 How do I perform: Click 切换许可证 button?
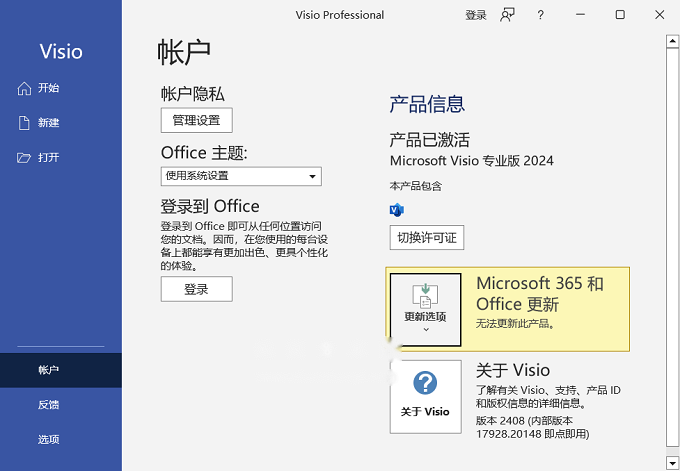(x=427, y=237)
